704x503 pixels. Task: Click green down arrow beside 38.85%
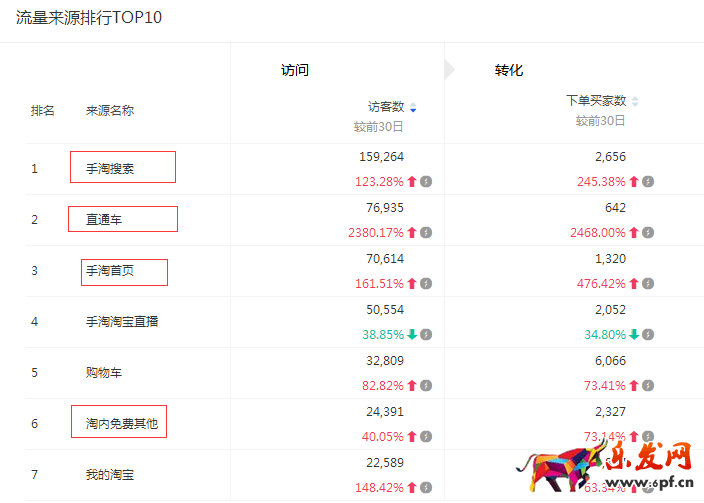pos(412,334)
